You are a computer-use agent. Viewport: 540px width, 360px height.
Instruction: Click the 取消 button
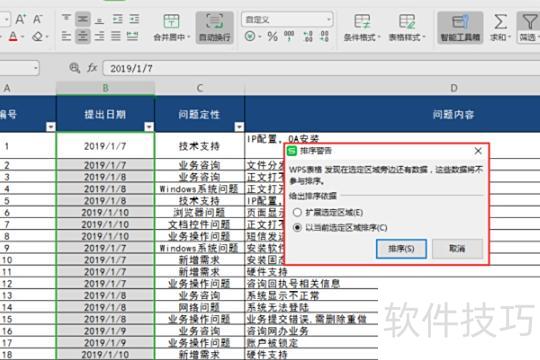457,248
